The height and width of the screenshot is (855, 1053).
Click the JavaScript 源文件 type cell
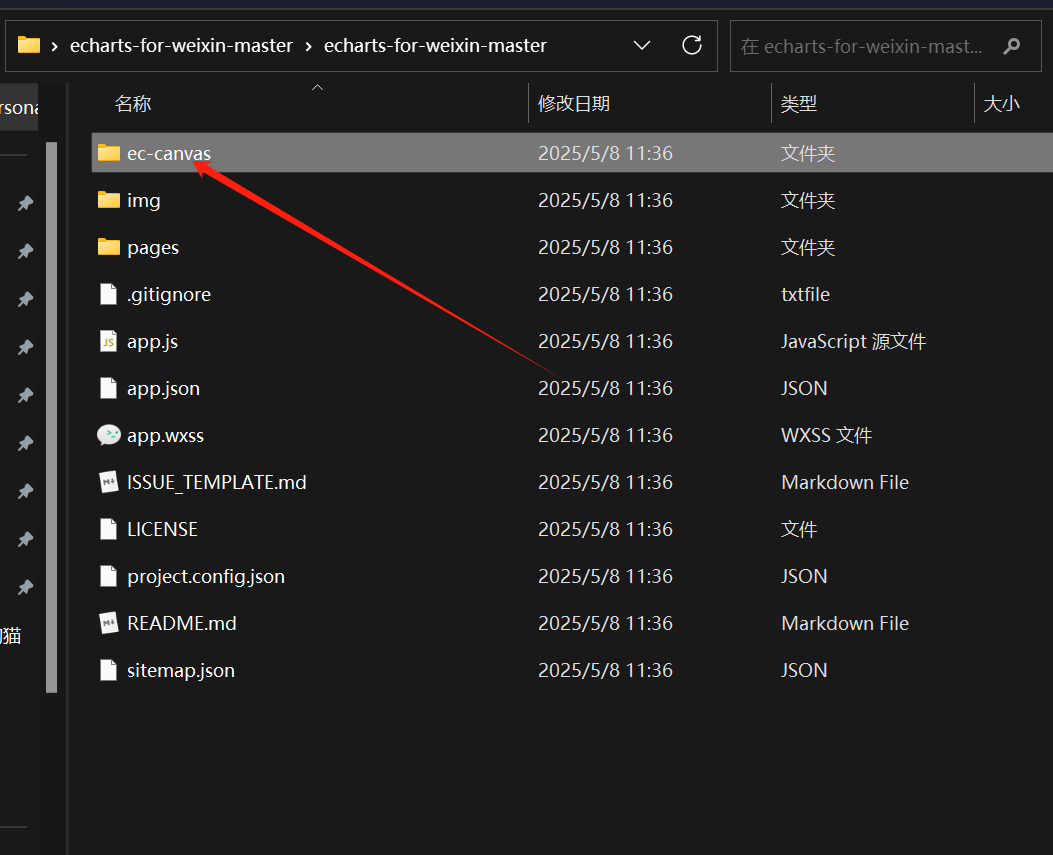click(853, 341)
